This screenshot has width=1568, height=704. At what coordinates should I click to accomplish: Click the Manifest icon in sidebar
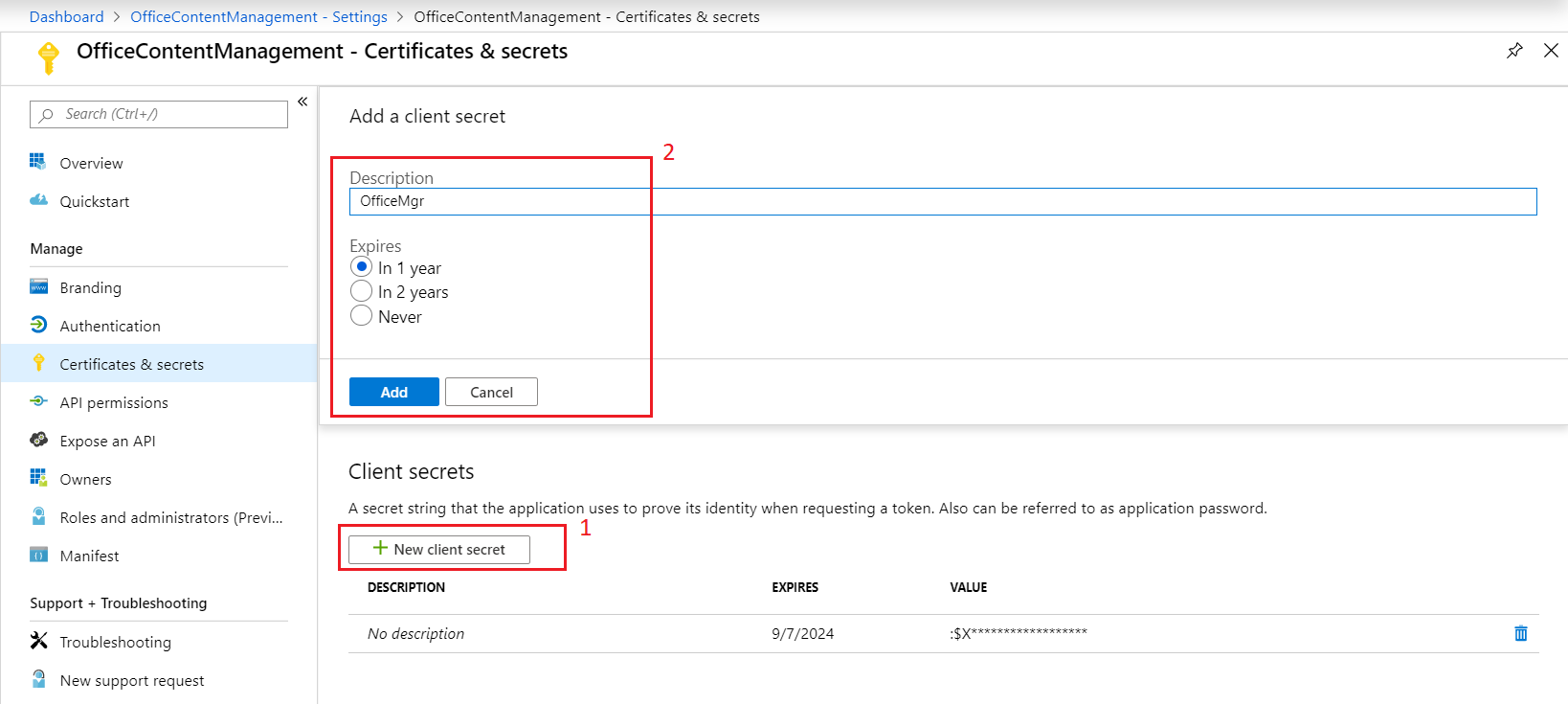(38, 555)
